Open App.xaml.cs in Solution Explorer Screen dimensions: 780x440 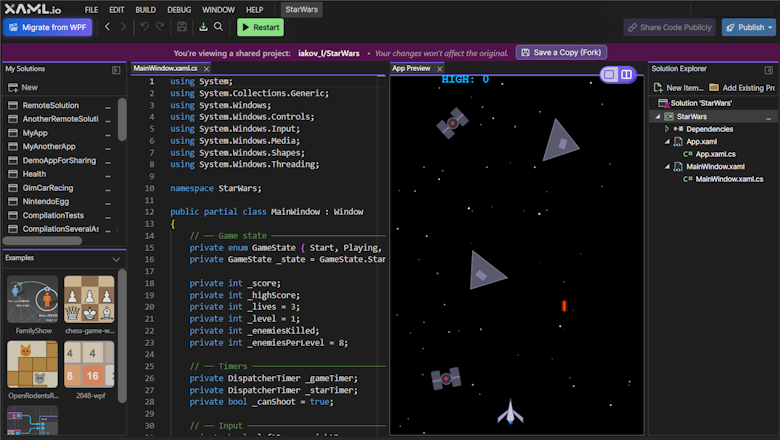coord(715,154)
